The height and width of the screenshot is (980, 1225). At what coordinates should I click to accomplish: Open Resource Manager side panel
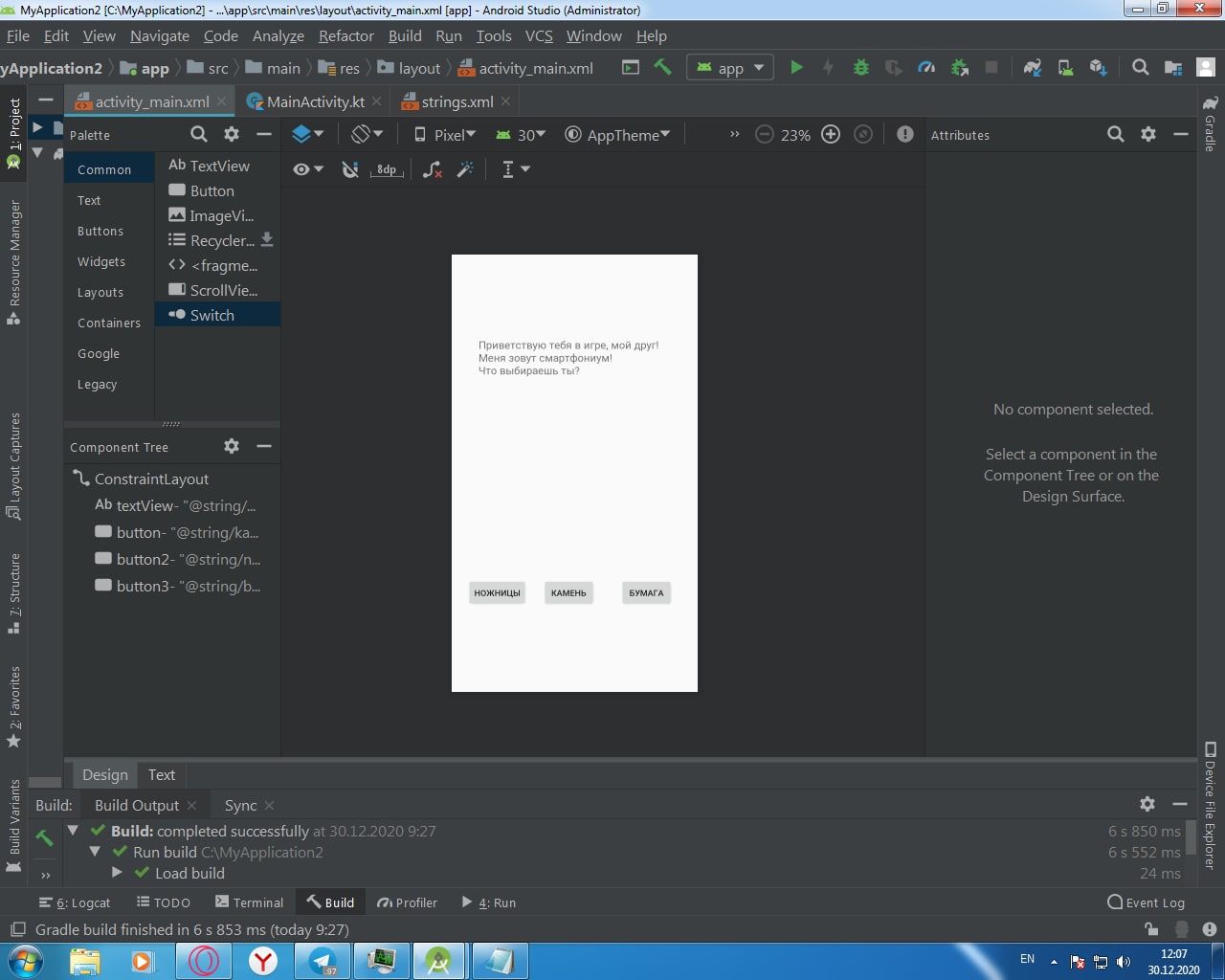(14, 263)
